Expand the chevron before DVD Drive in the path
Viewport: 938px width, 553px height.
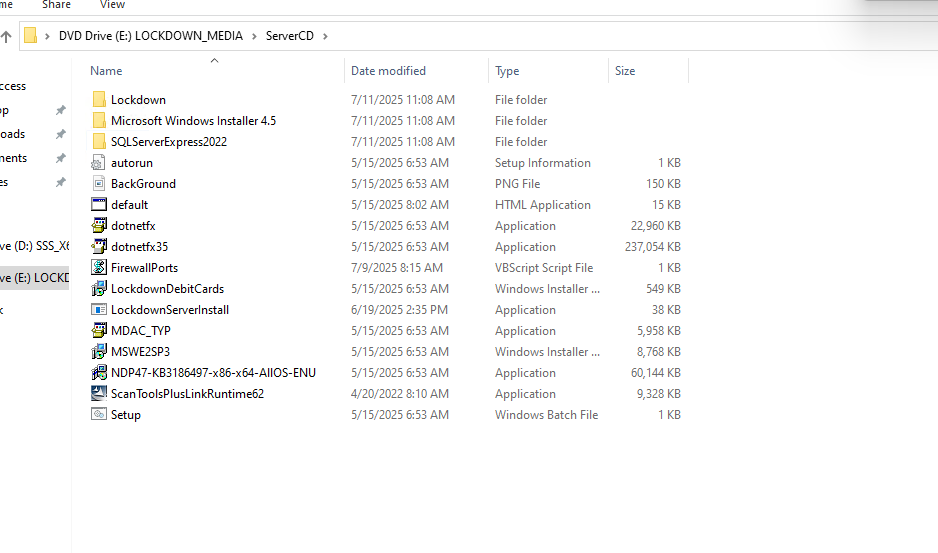[x=47, y=37]
